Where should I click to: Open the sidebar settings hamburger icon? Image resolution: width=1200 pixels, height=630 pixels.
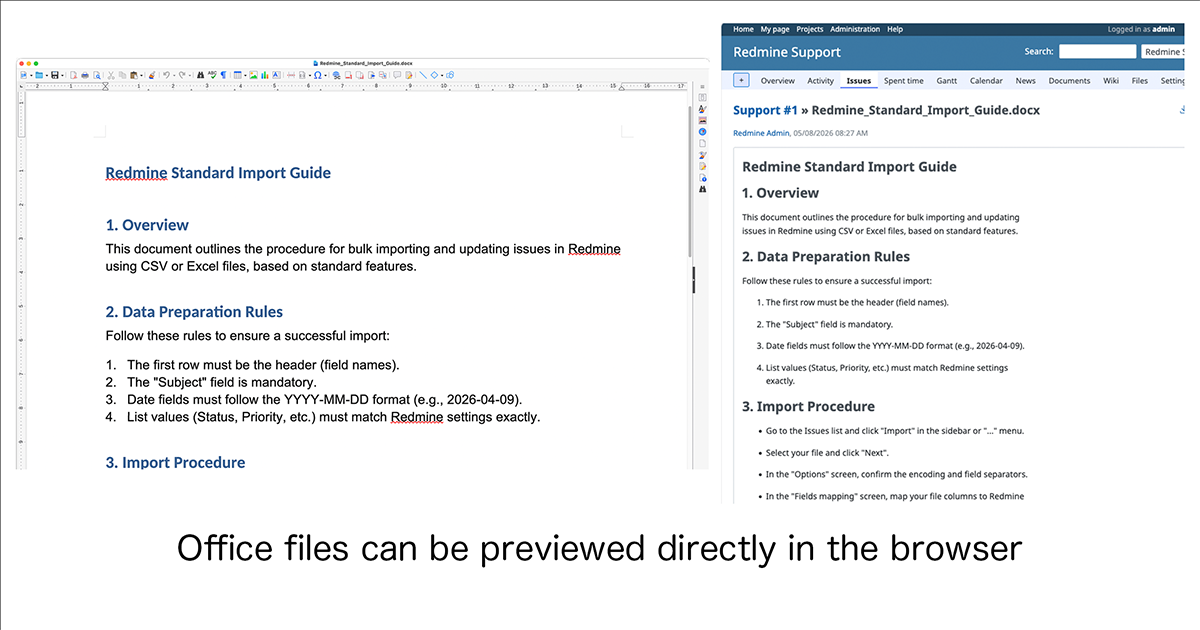coord(702,87)
